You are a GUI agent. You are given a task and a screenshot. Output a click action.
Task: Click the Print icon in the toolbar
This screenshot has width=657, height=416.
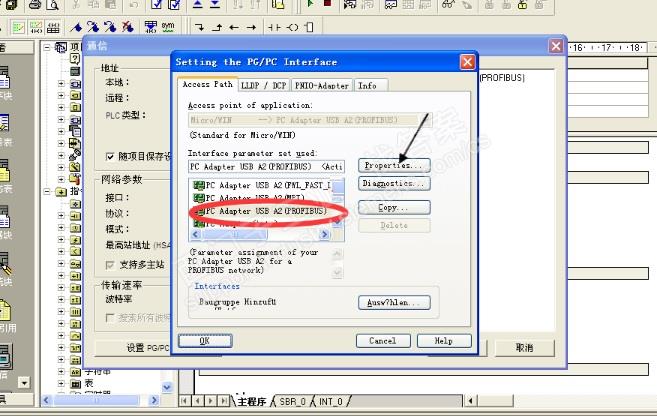[36, 5]
